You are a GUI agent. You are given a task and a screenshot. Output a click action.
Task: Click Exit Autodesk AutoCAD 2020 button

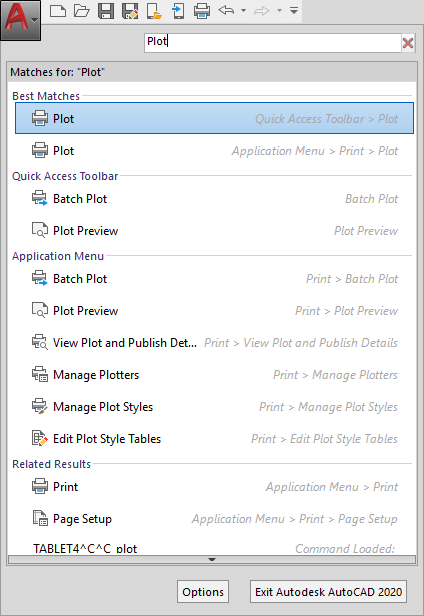[x=329, y=592]
